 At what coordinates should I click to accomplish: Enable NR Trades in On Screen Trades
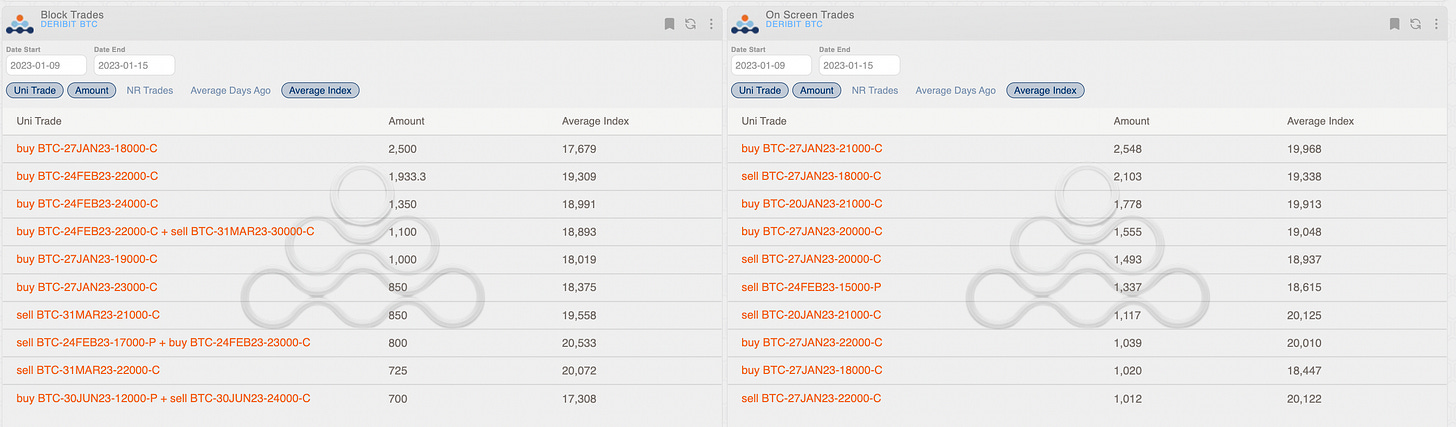(x=875, y=90)
